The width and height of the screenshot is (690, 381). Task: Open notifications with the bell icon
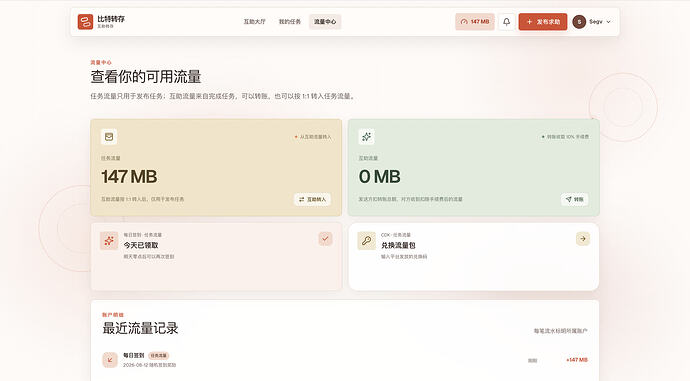point(506,22)
